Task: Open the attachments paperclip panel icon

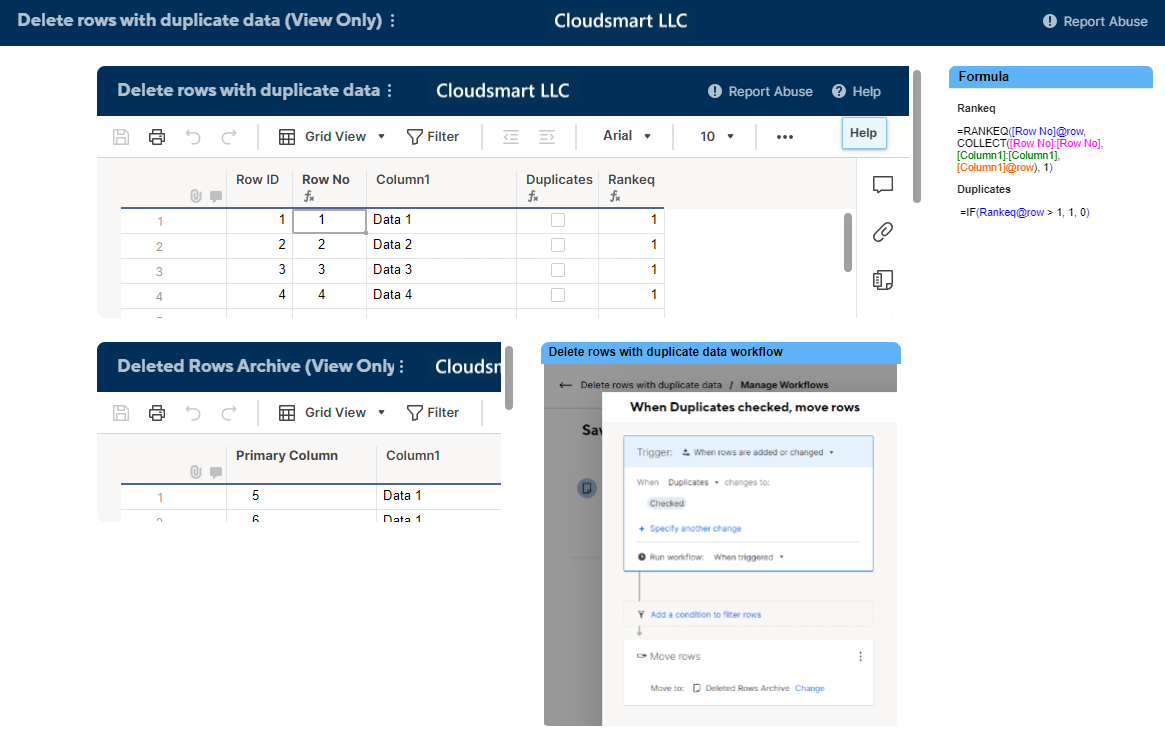Action: [883, 232]
